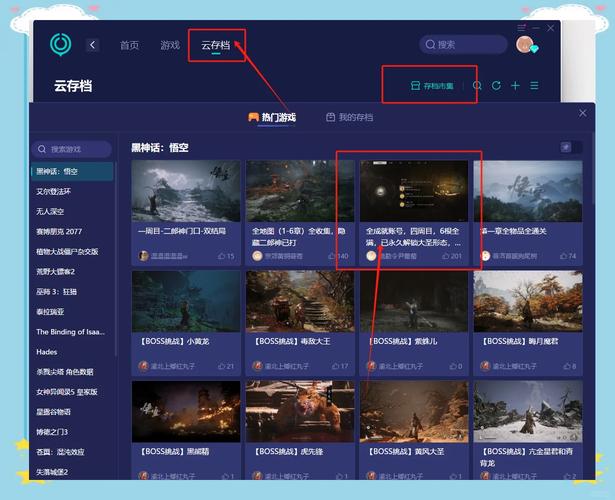Select Hades in game list
The image size is (615, 500).
pos(47,352)
